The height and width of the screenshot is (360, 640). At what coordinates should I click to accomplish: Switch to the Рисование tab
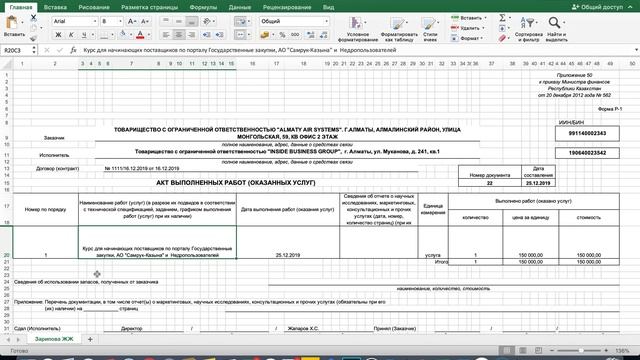(94, 7)
